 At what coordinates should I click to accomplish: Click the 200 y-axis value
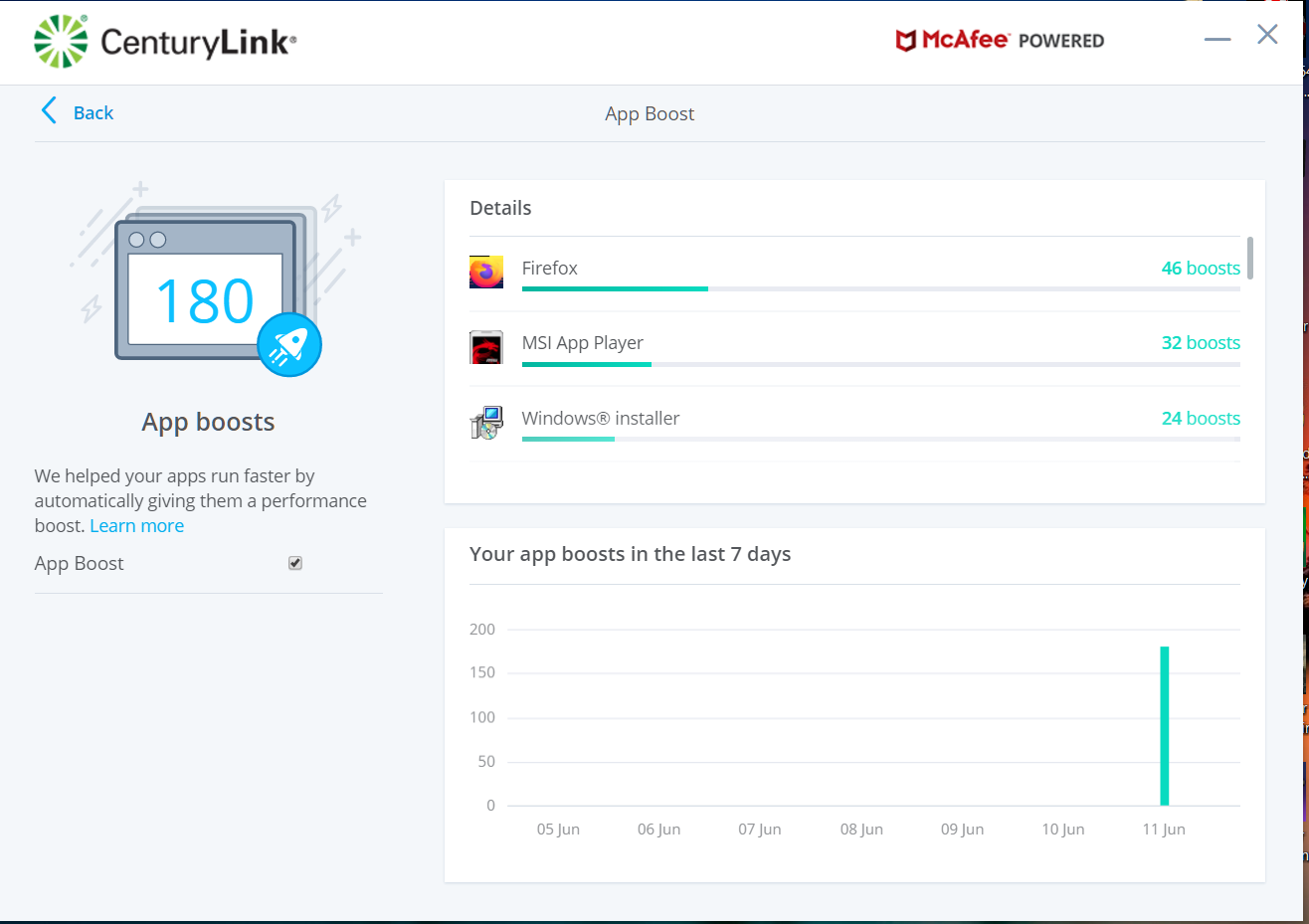click(x=482, y=629)
